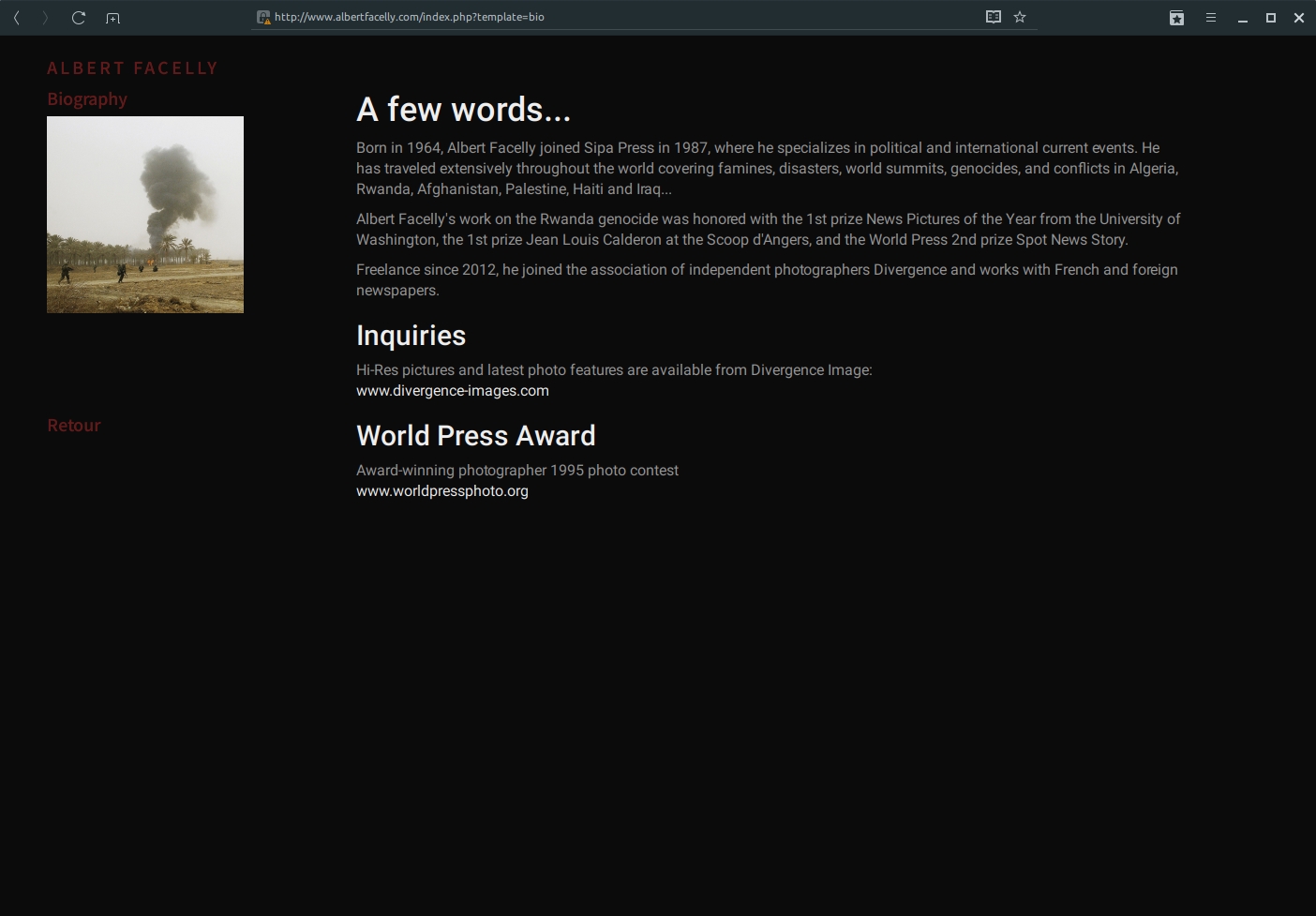Visit the www.worldpressphoto.org link

(442, 491)
